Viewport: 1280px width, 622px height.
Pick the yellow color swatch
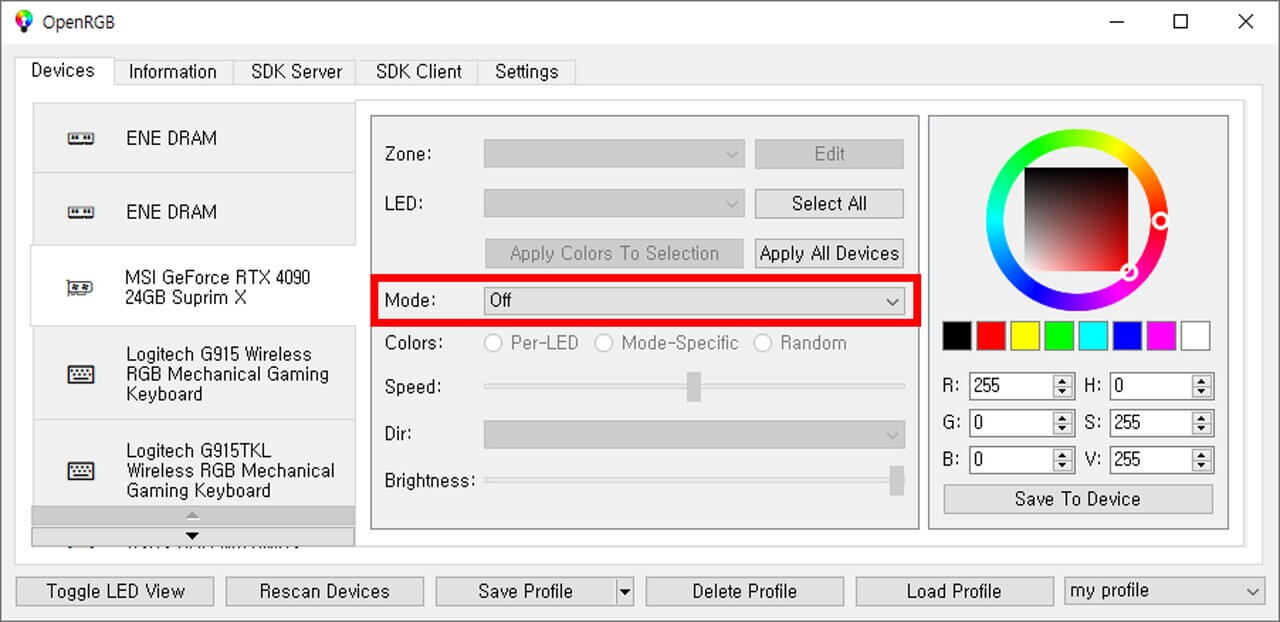pos(1025,336)
